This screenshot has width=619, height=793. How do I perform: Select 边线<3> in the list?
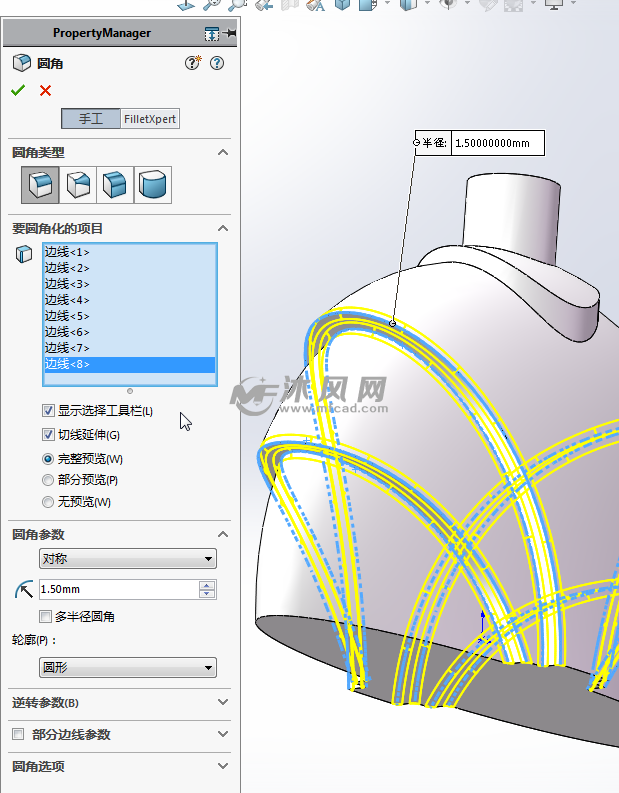[x=130, y=284]
